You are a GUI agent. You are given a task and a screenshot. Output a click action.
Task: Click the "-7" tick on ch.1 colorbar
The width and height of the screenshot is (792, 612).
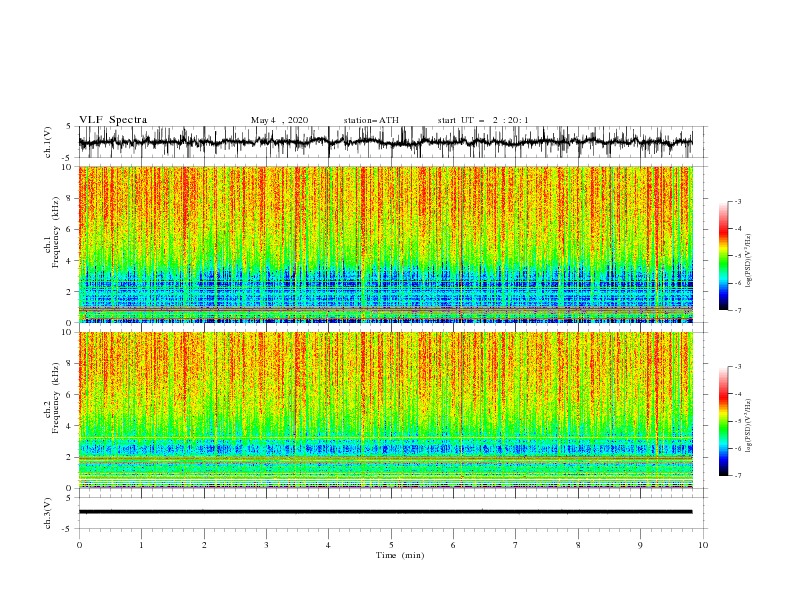(x=738, y=310)
